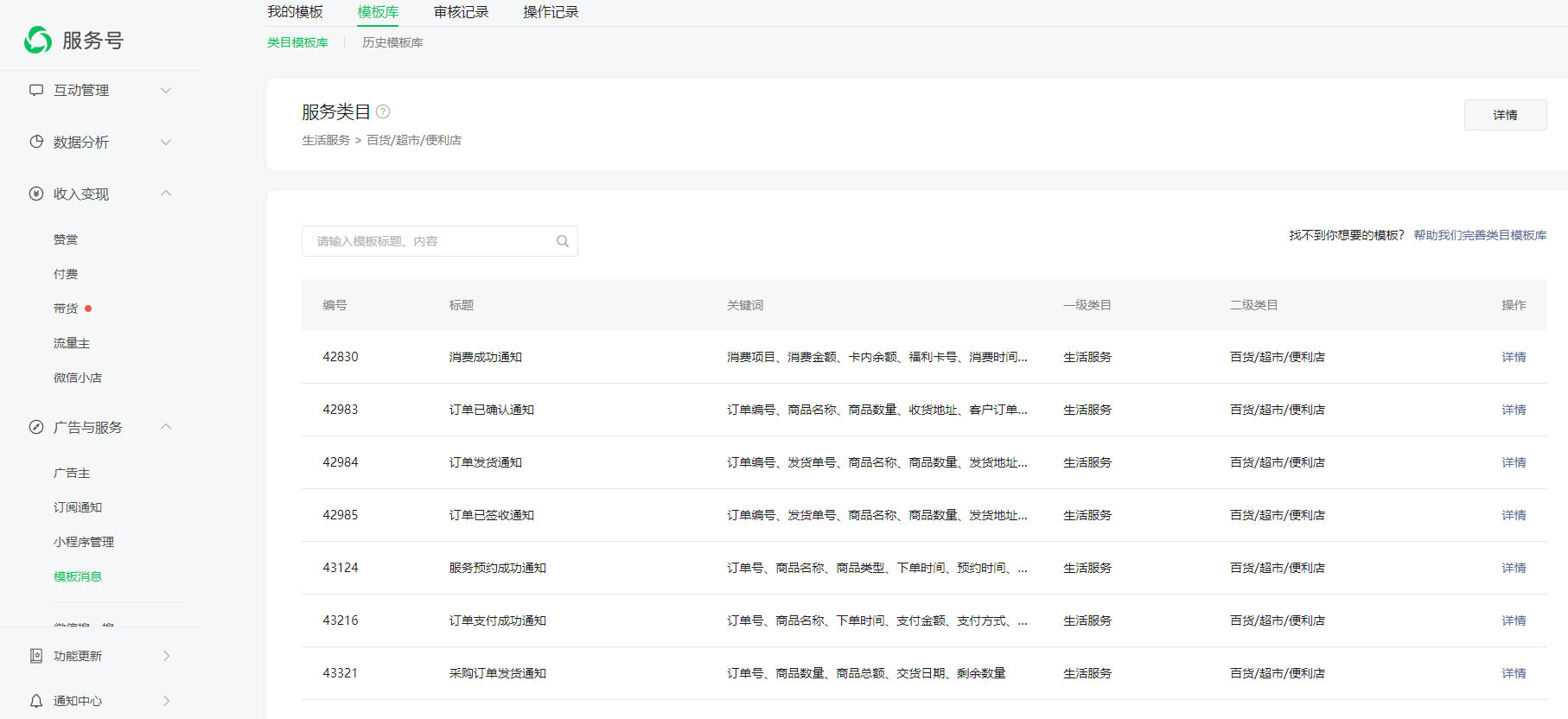Open 赞赏 in the sidebar
This screenshot has height=719, width=1568.
coord(66,239)
